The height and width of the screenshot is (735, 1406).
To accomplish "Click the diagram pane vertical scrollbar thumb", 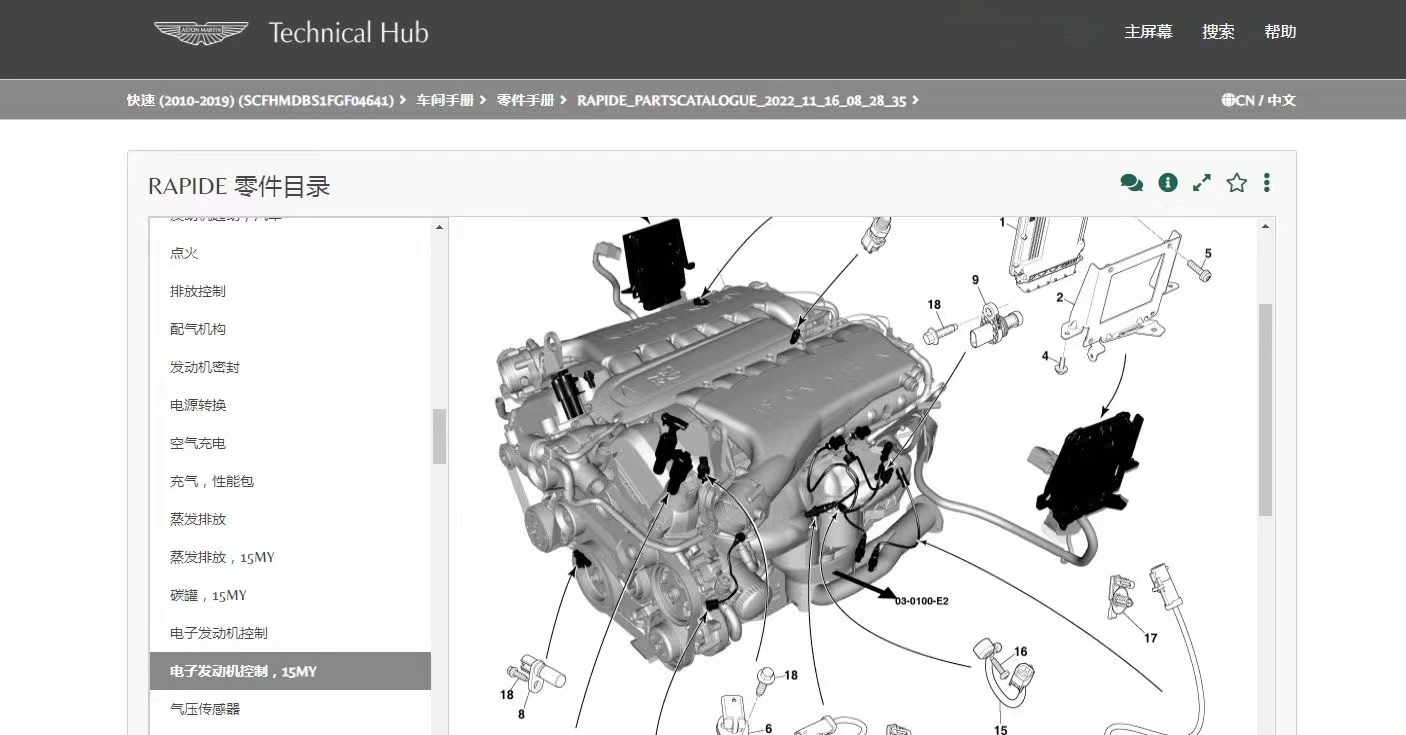I will point(1265,410).
